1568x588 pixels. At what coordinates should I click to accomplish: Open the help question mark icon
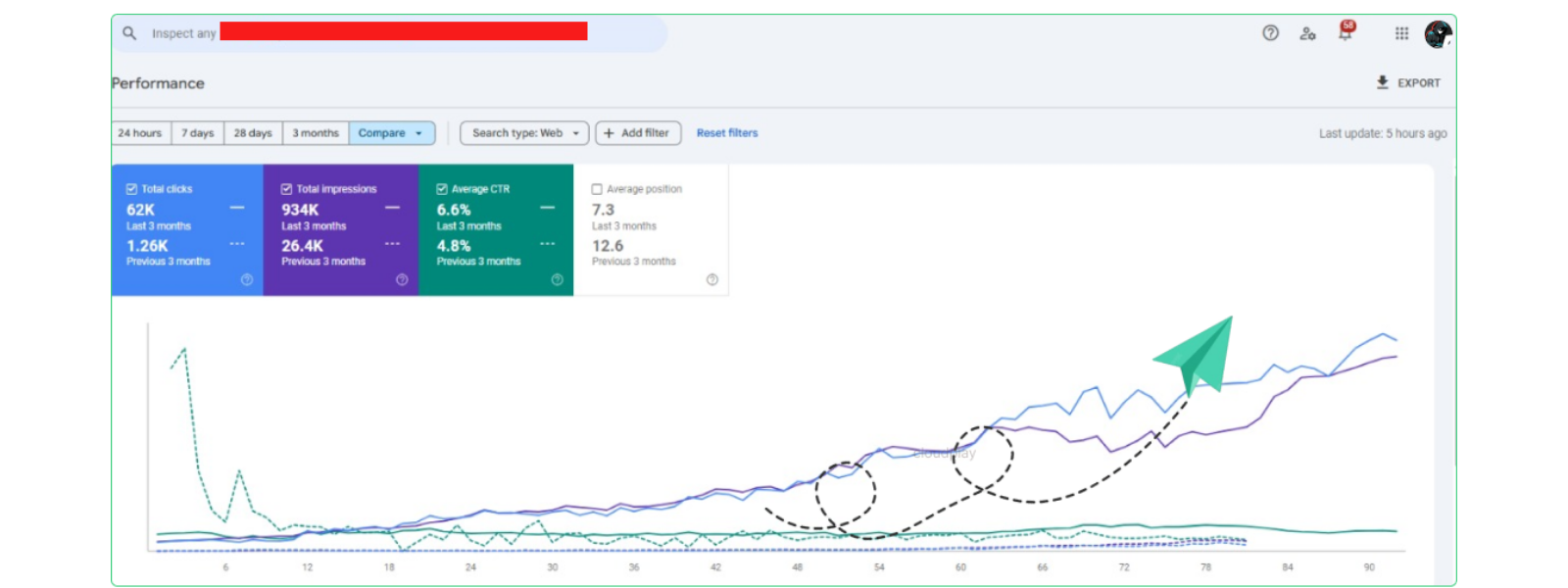point(1270,33)
